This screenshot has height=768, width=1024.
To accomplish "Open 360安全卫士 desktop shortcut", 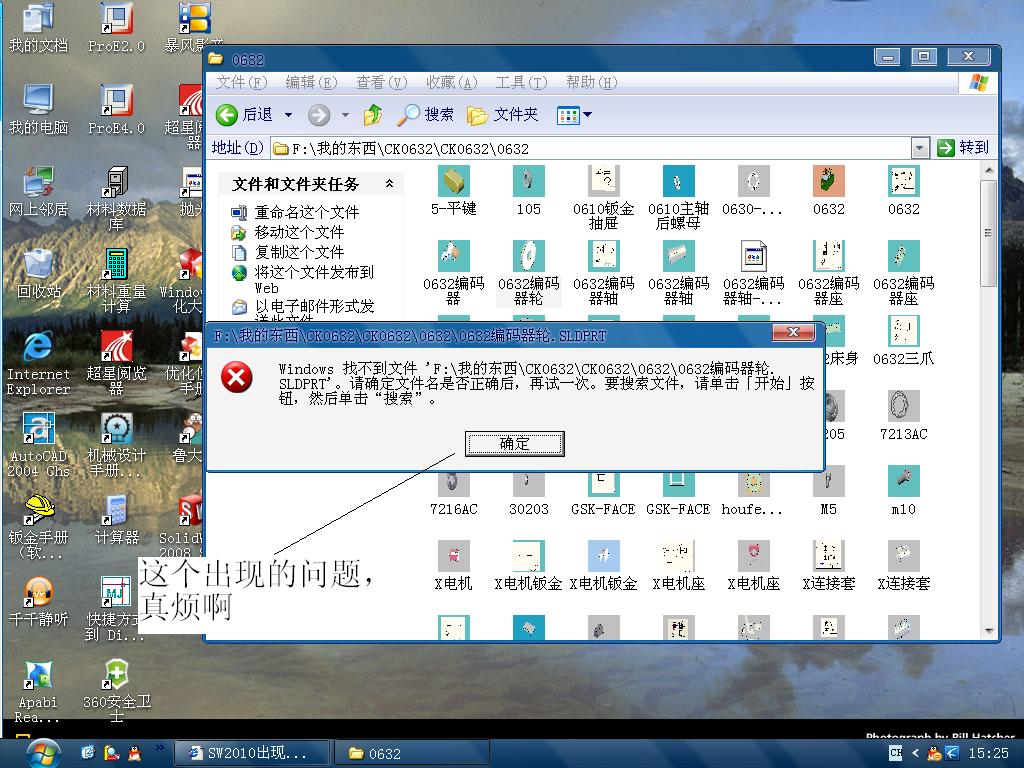I will tap(116, 690).
